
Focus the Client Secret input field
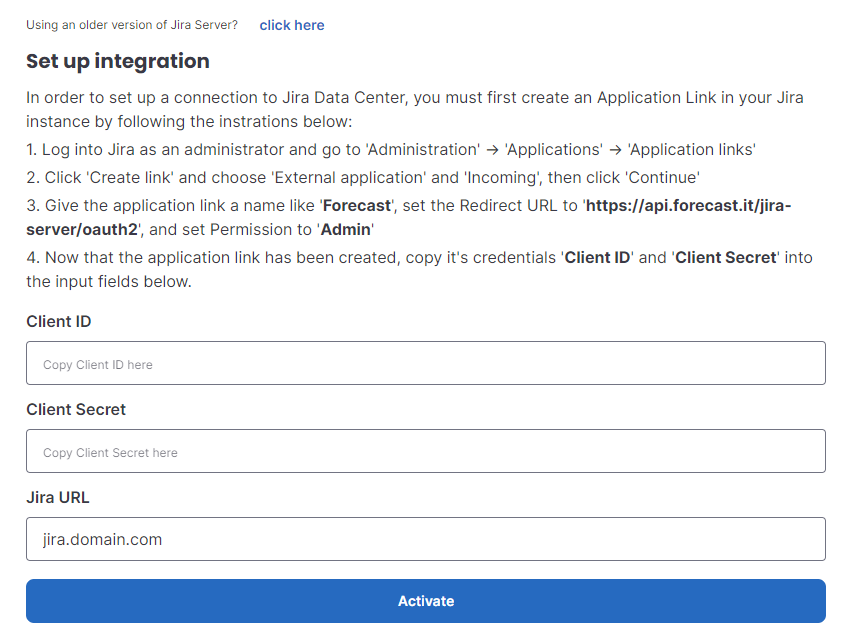coord(426,451)
